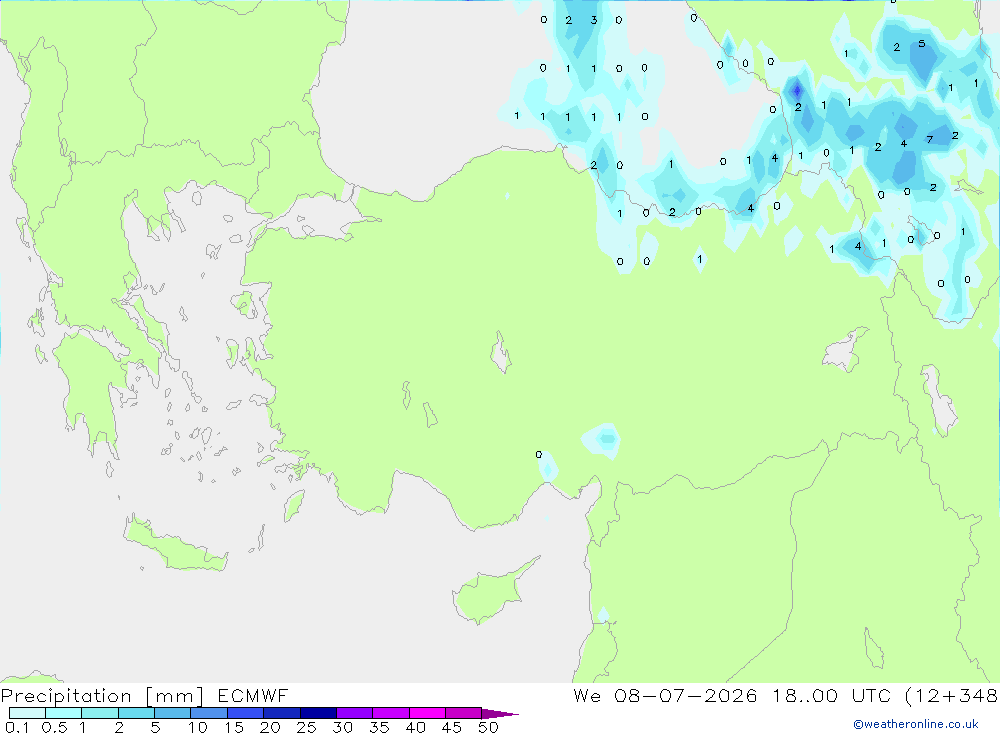Click the 0.1–0.5 mm lightest cyan legend swatch
Screen dimensions: 1000x733
click(x=27, y=713)
